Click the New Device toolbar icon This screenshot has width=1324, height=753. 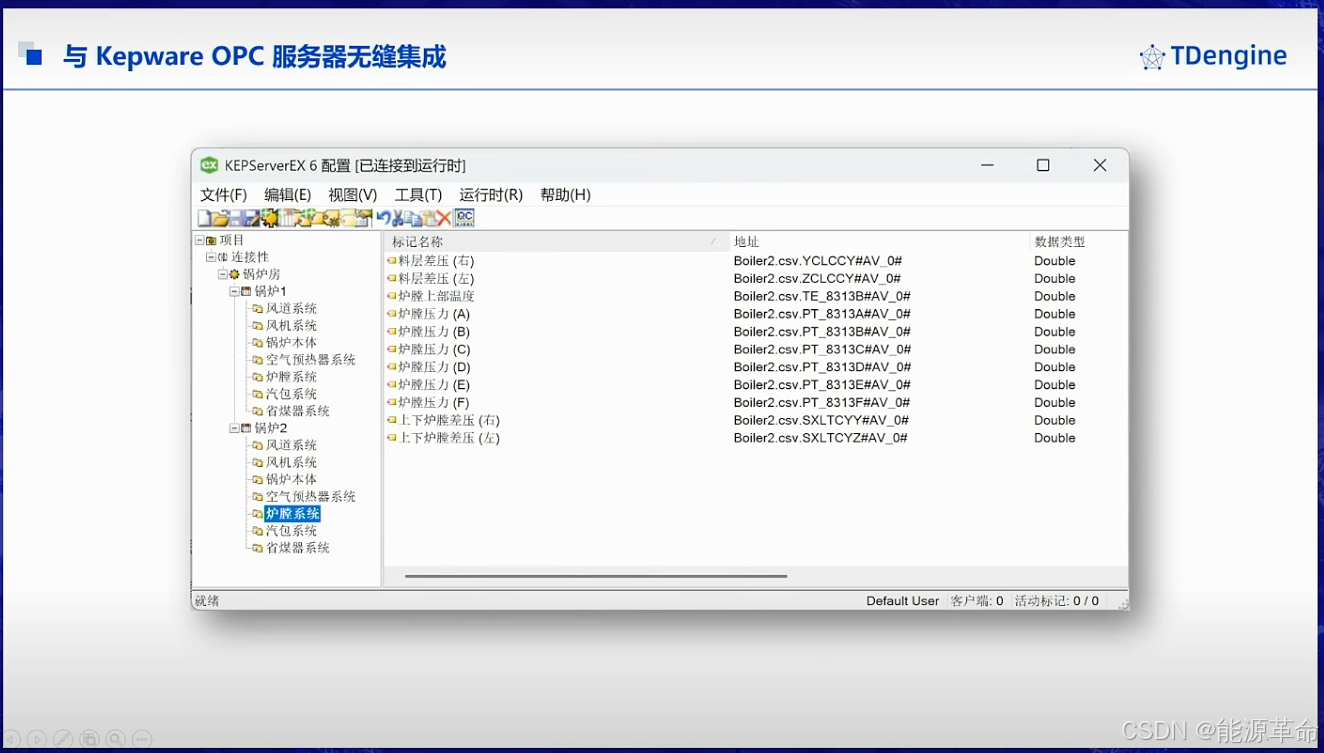tap(287, 218)
